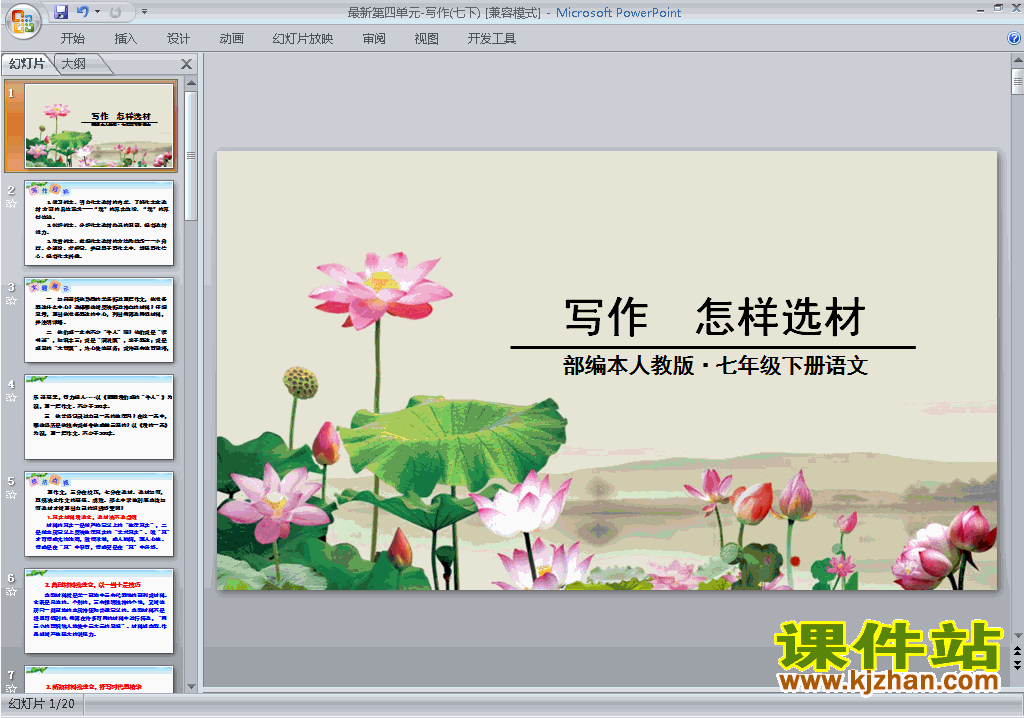Open the undo history dropdown arrow
Image resolution: width=1024 pixels, height=718 pixels.
click(97, 12)
